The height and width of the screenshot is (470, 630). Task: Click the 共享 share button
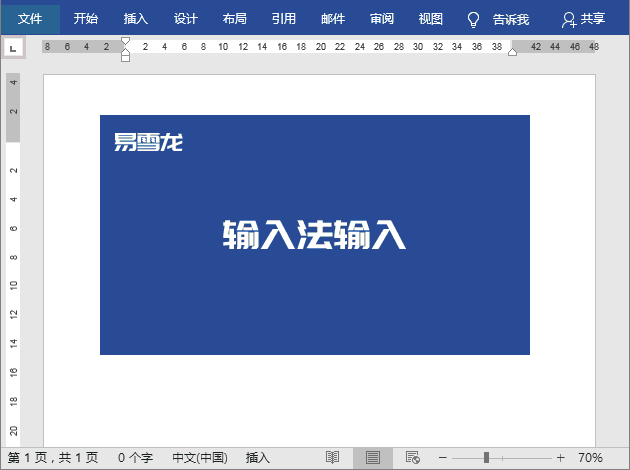coord(584,19)
